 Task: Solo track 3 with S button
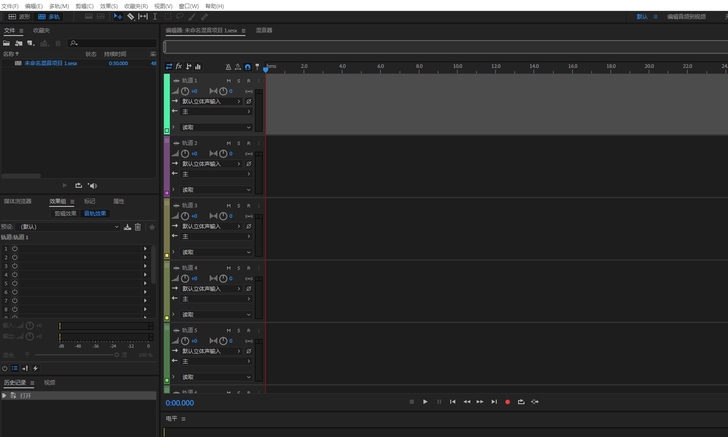tap(239, 206)
